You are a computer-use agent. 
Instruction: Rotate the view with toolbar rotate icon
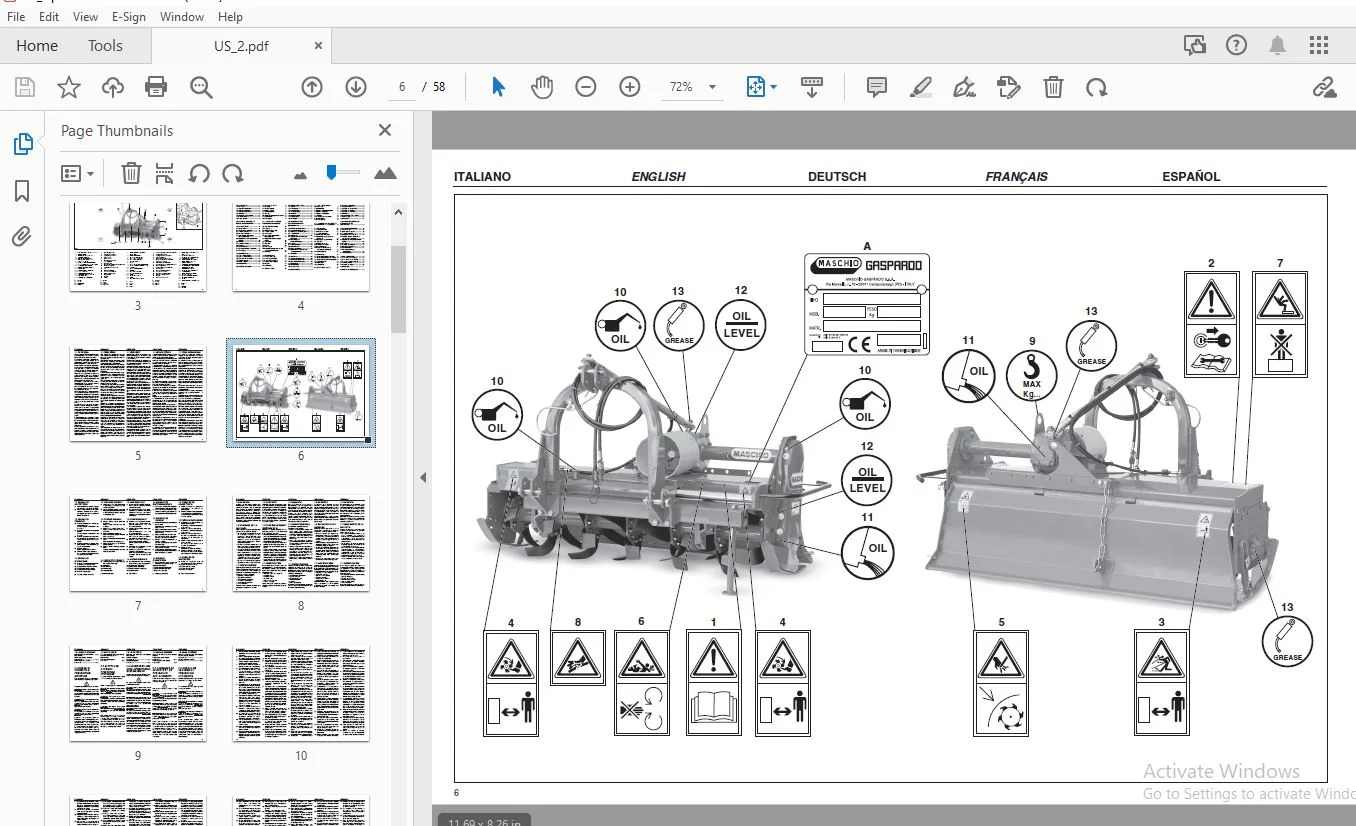pyautogui.click(x=1097, y=87)
